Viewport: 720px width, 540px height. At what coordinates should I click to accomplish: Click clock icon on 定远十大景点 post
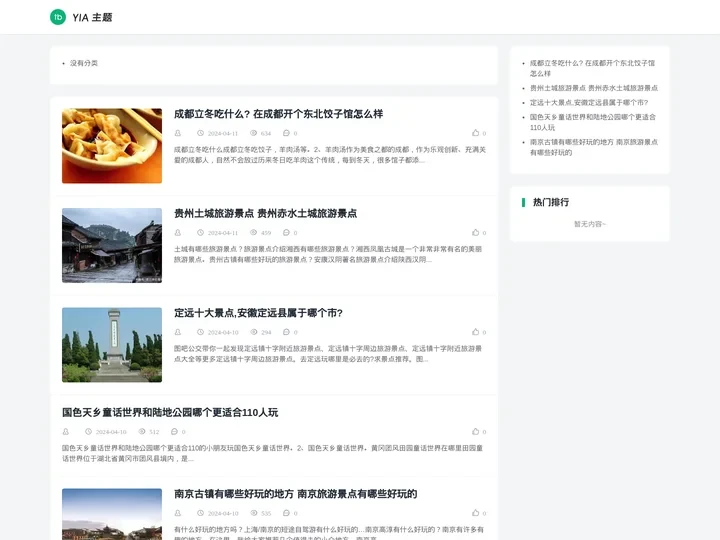(200, 332)
